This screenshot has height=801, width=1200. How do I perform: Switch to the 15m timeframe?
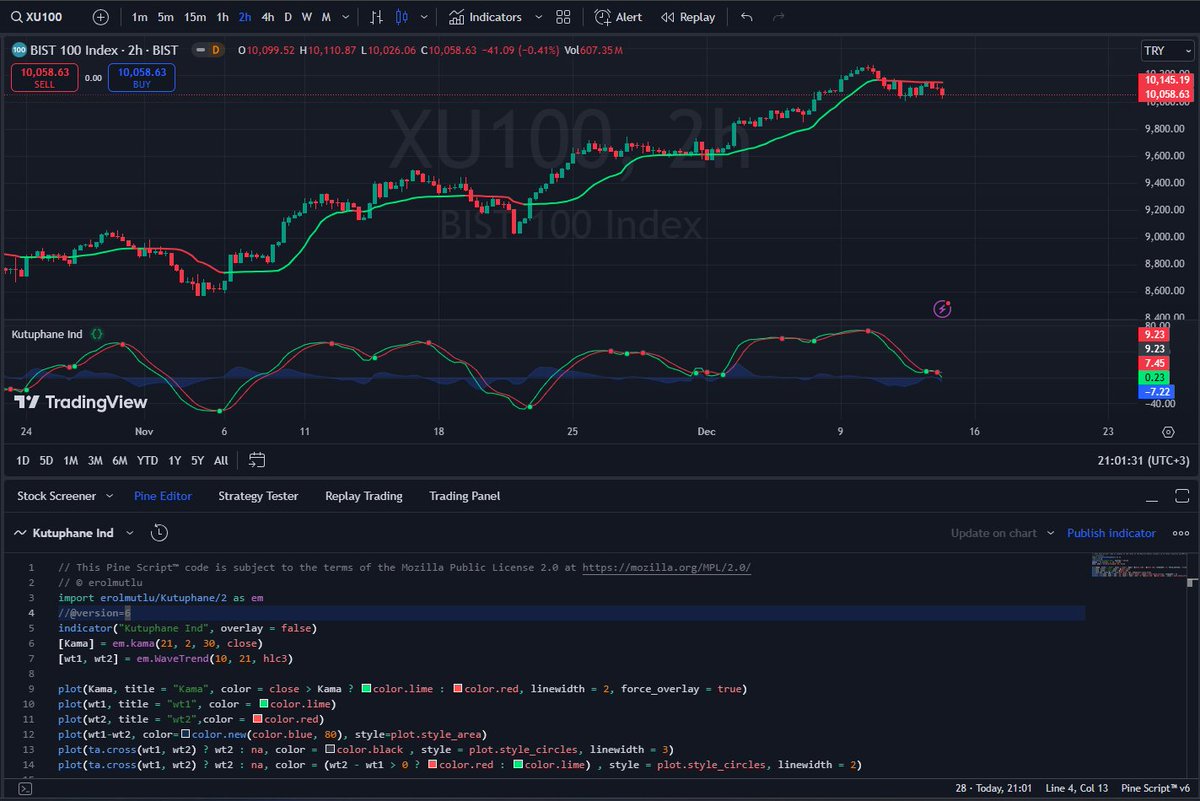click(195, 17)
